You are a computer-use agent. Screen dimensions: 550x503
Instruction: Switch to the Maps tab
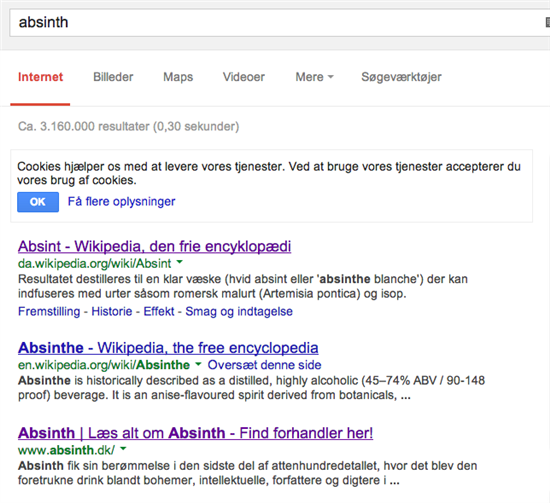tap(178, 77)
